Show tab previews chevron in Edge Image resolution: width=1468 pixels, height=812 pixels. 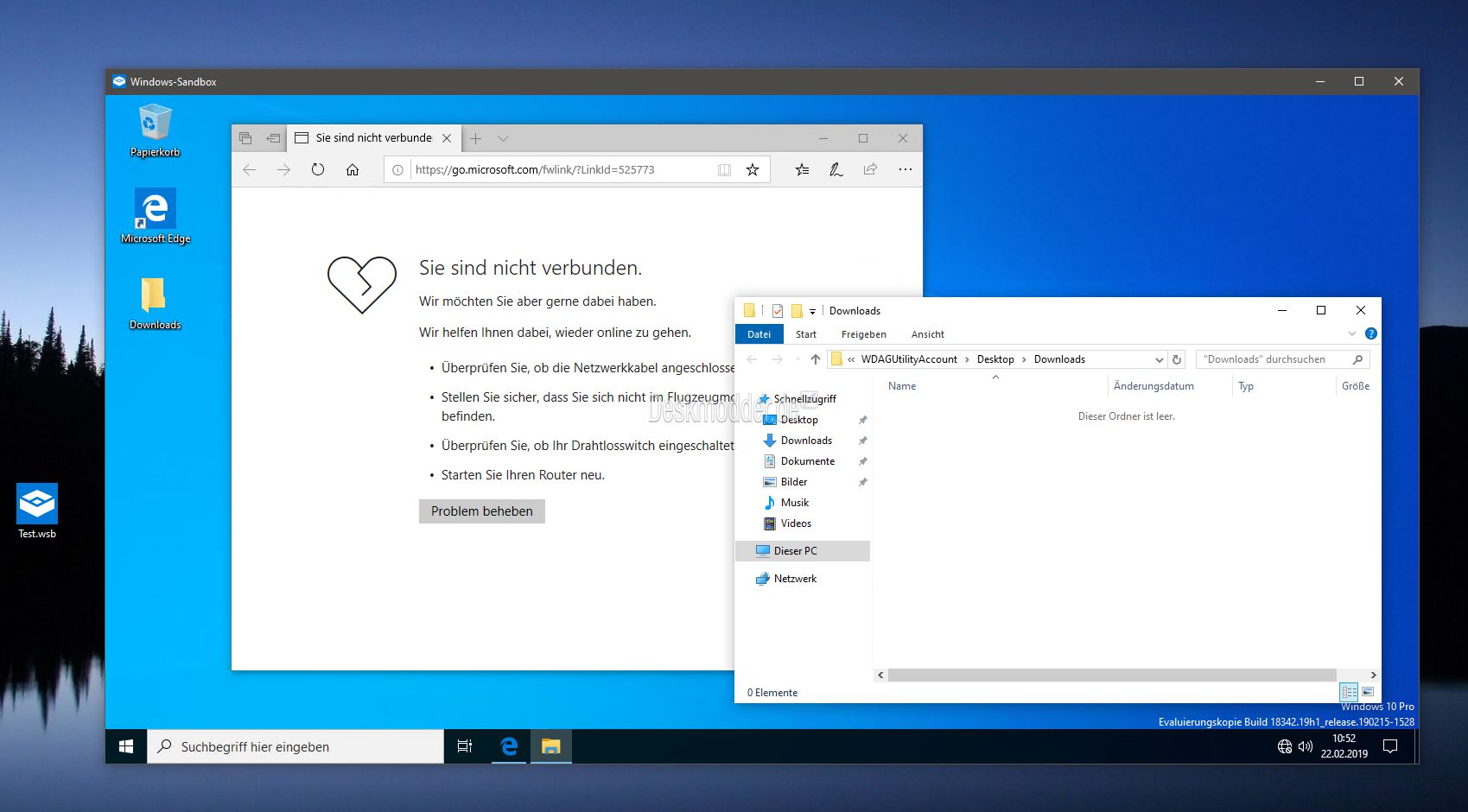[x=503, y=138]
